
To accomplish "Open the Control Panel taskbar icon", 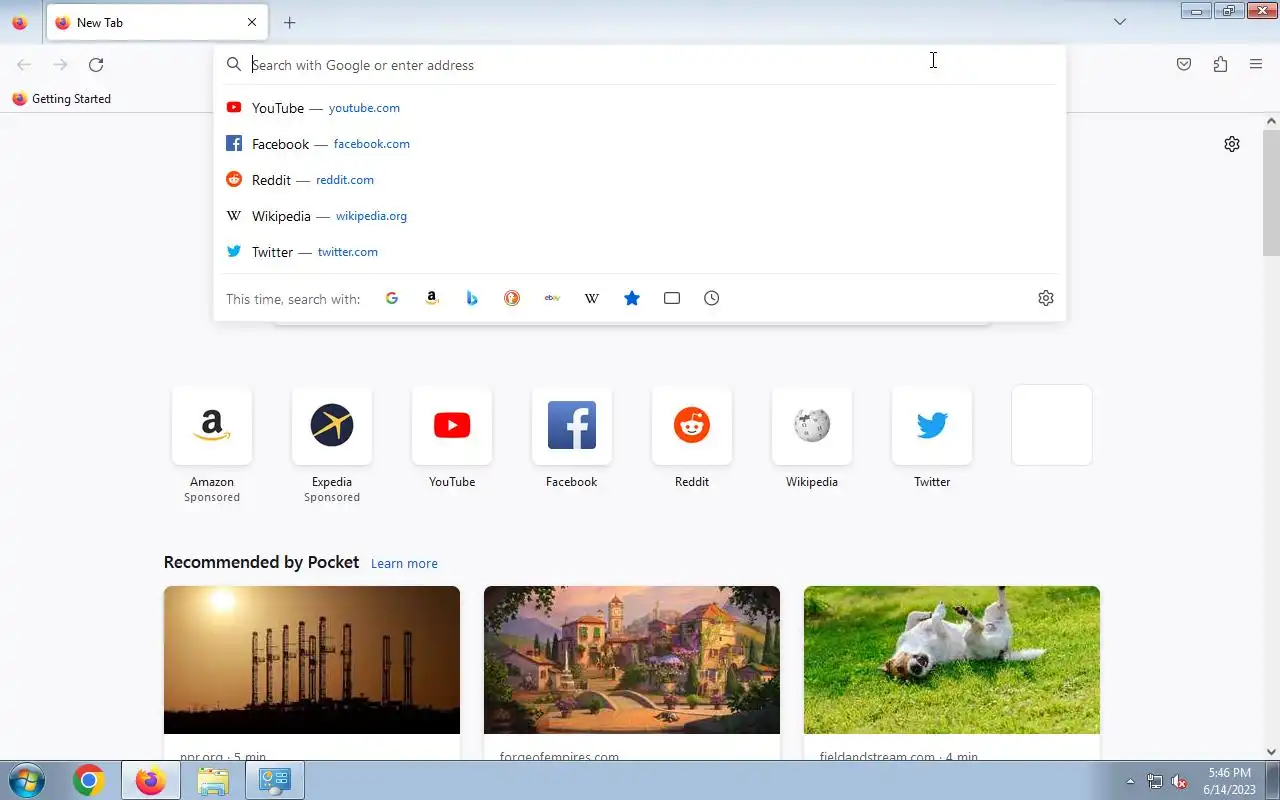I will 274,780.
